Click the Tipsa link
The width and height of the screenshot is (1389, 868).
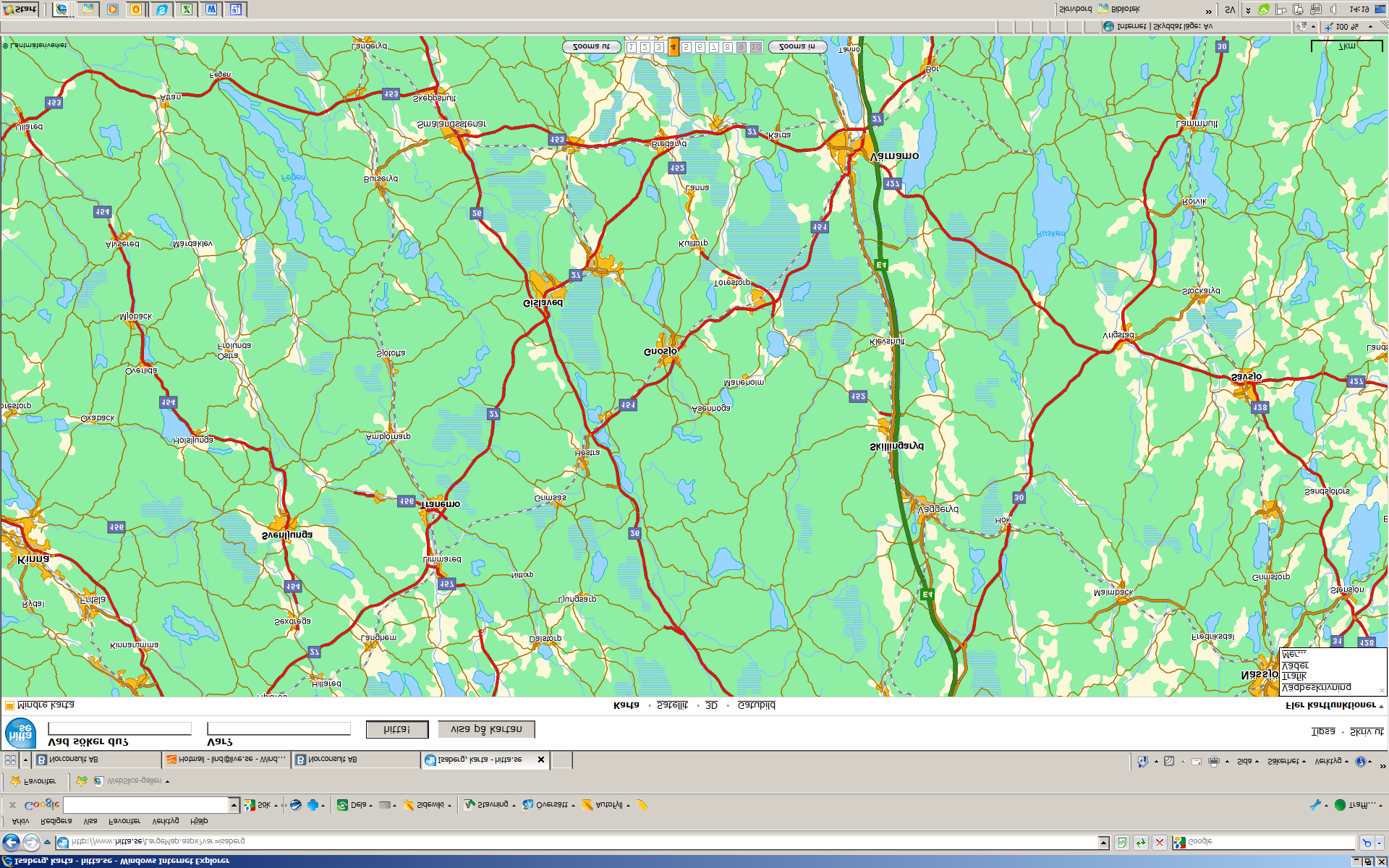tap(1323, 731)
